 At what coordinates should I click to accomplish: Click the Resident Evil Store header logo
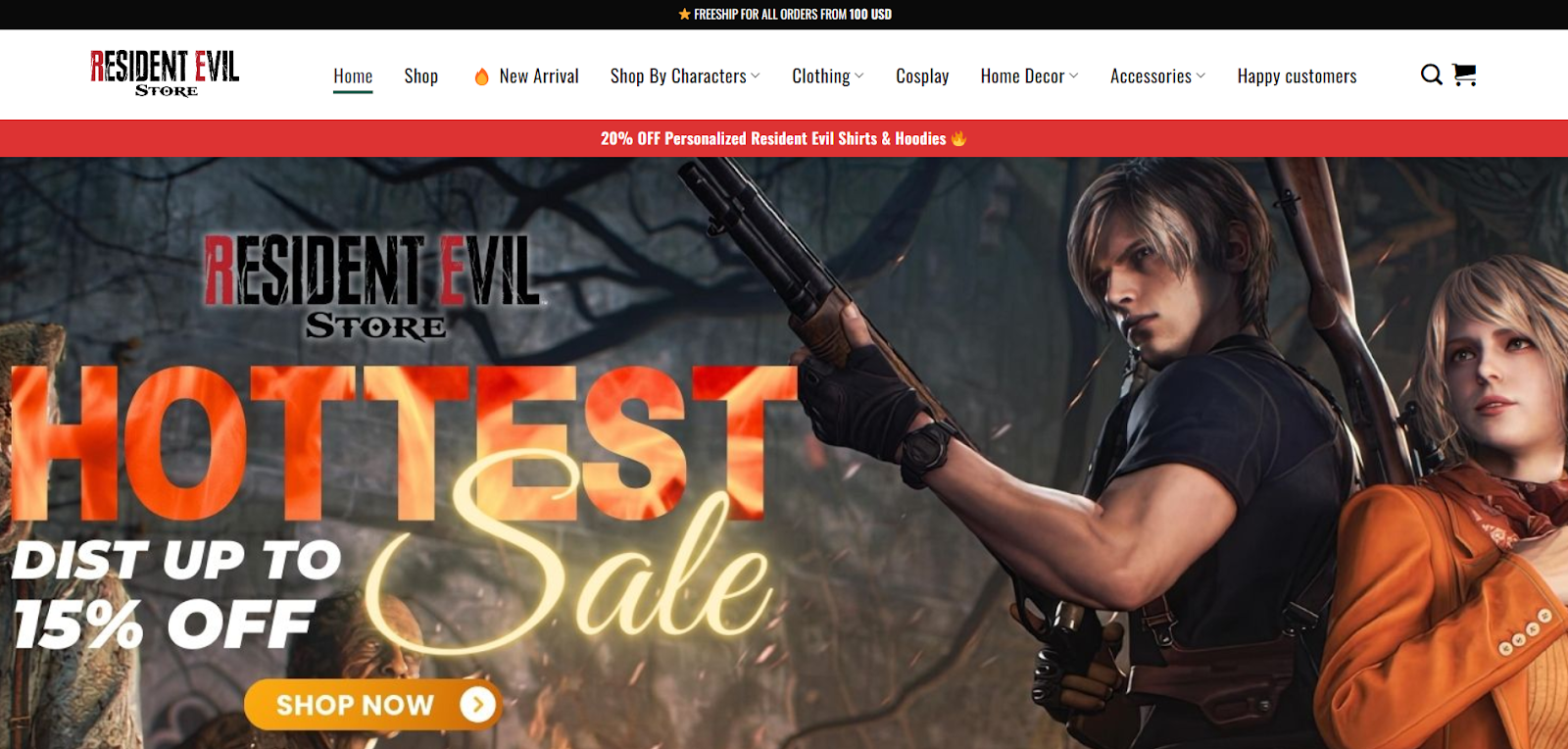point(165,74)
